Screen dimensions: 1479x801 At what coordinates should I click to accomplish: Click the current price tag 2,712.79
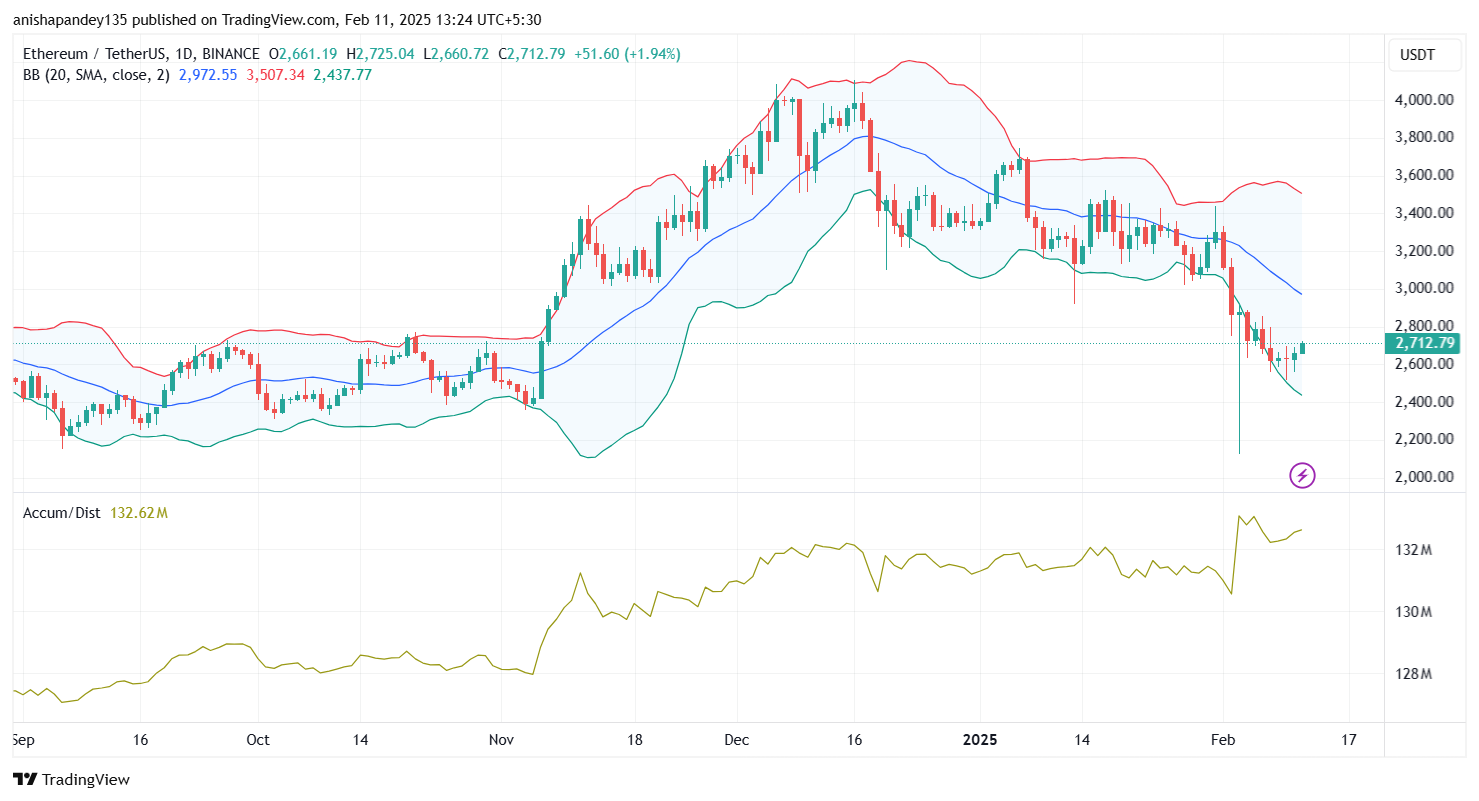[1421, 343]
